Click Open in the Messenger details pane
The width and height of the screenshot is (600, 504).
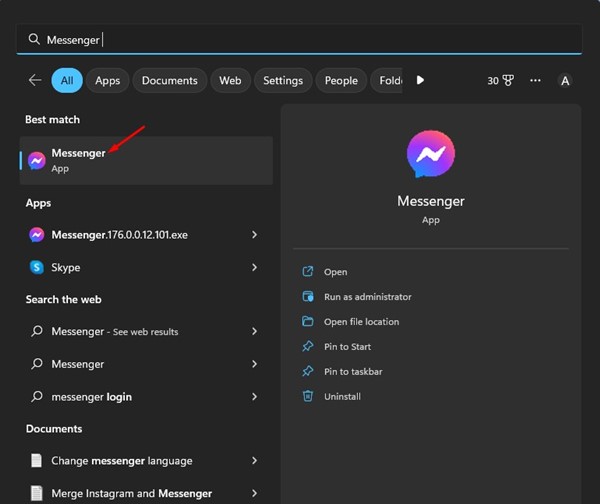click(336, 272)
